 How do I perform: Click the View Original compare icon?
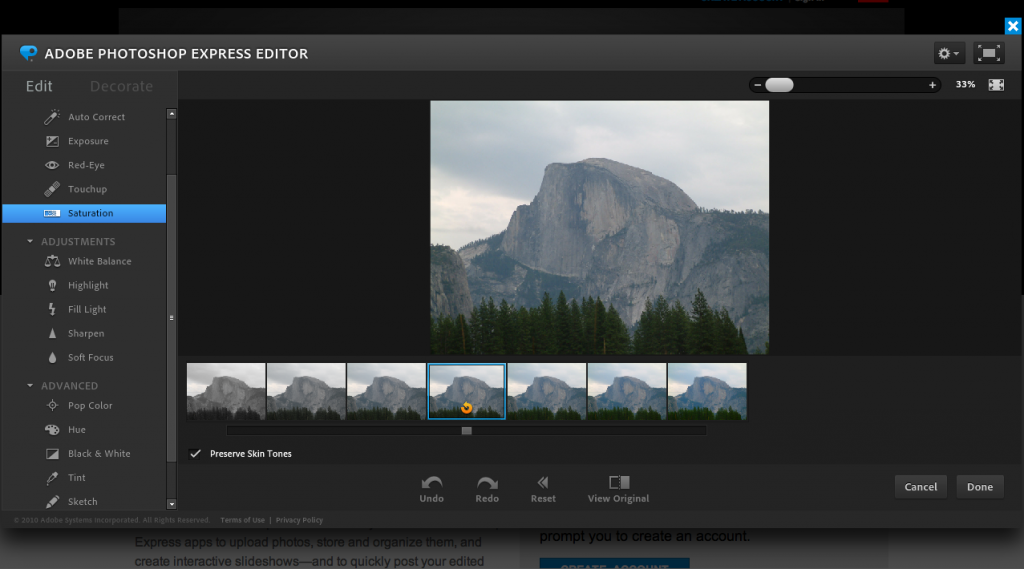coord(619,482)
